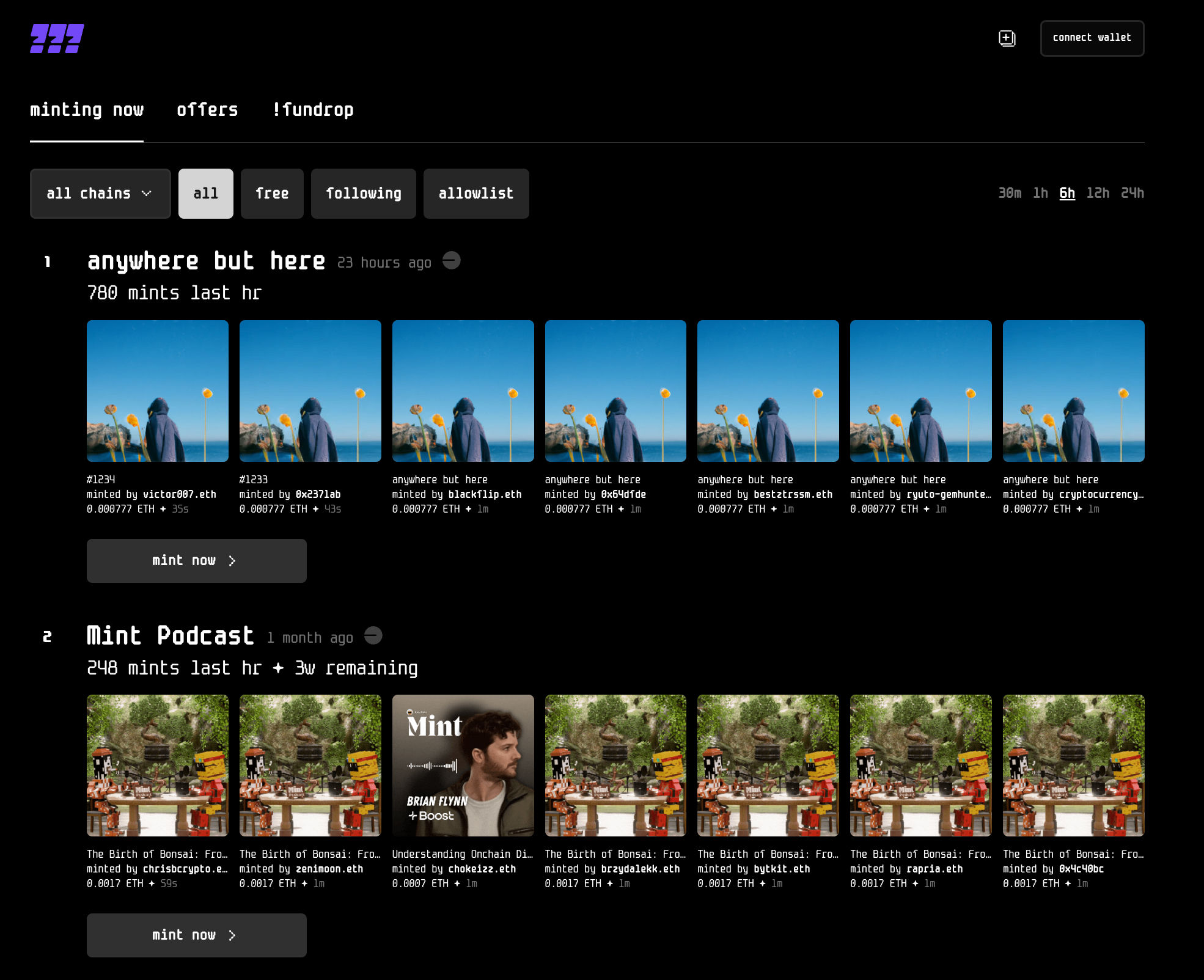This screenshot has width=1204, height=980.
Task: Open the offers tab
Action: (x=207, y=110)
